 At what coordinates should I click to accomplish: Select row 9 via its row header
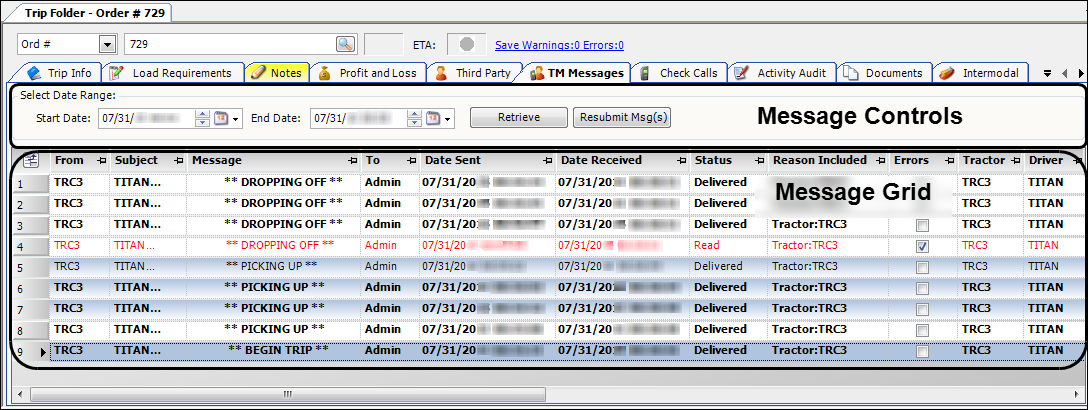(31, 352)
